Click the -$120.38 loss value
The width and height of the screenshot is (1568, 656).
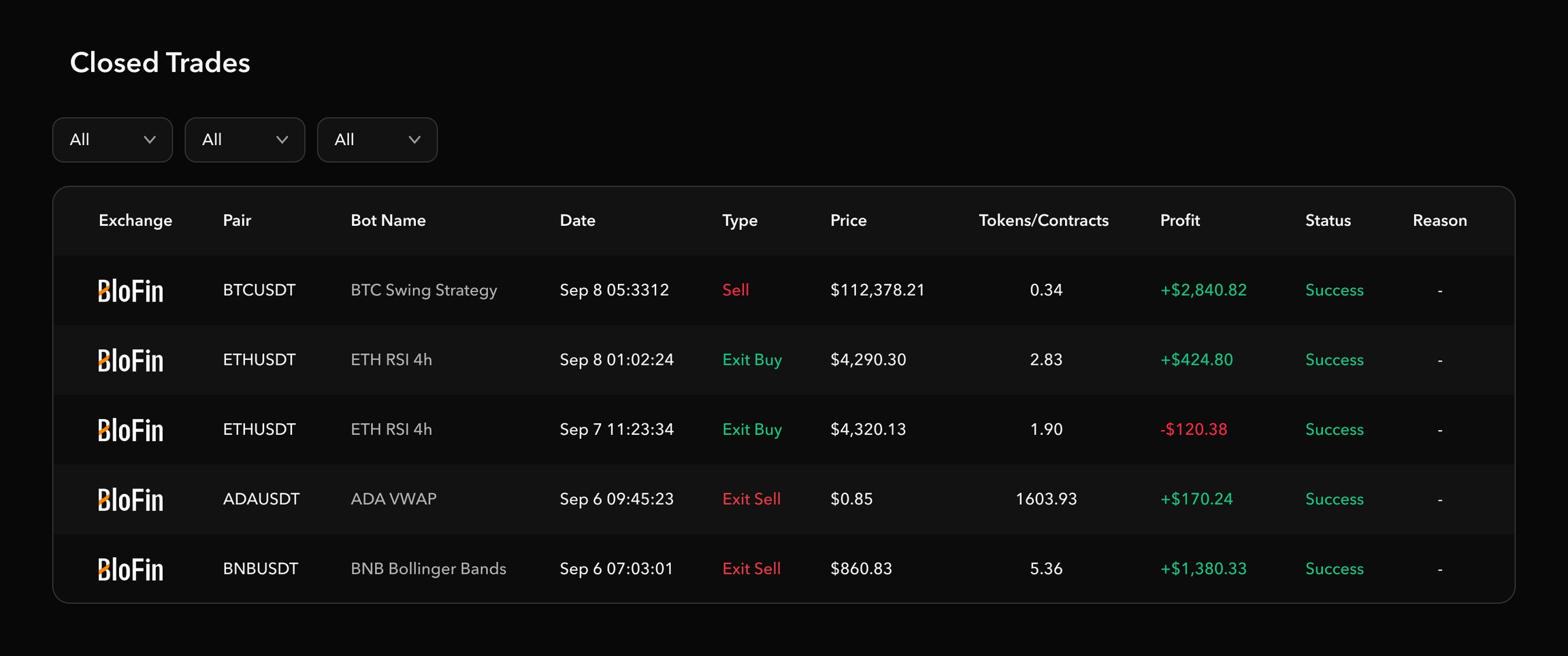[x=1193, y=430]
